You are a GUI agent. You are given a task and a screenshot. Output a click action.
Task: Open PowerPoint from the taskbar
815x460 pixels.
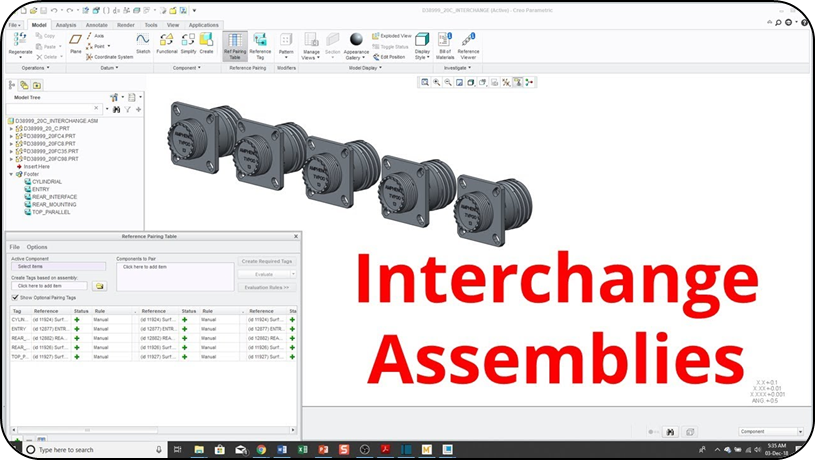323,450
